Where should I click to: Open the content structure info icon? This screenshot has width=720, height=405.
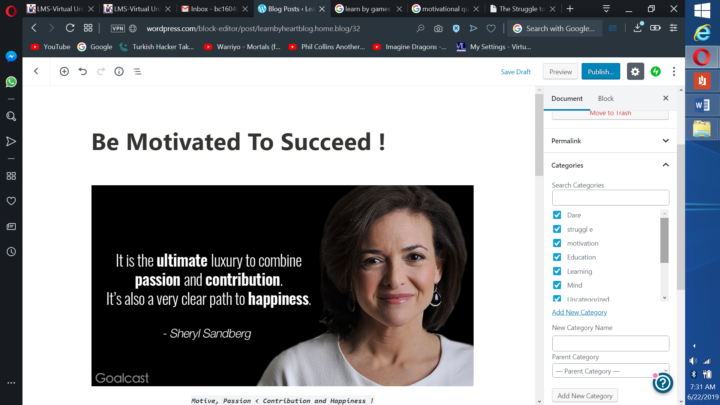[119, 72]
